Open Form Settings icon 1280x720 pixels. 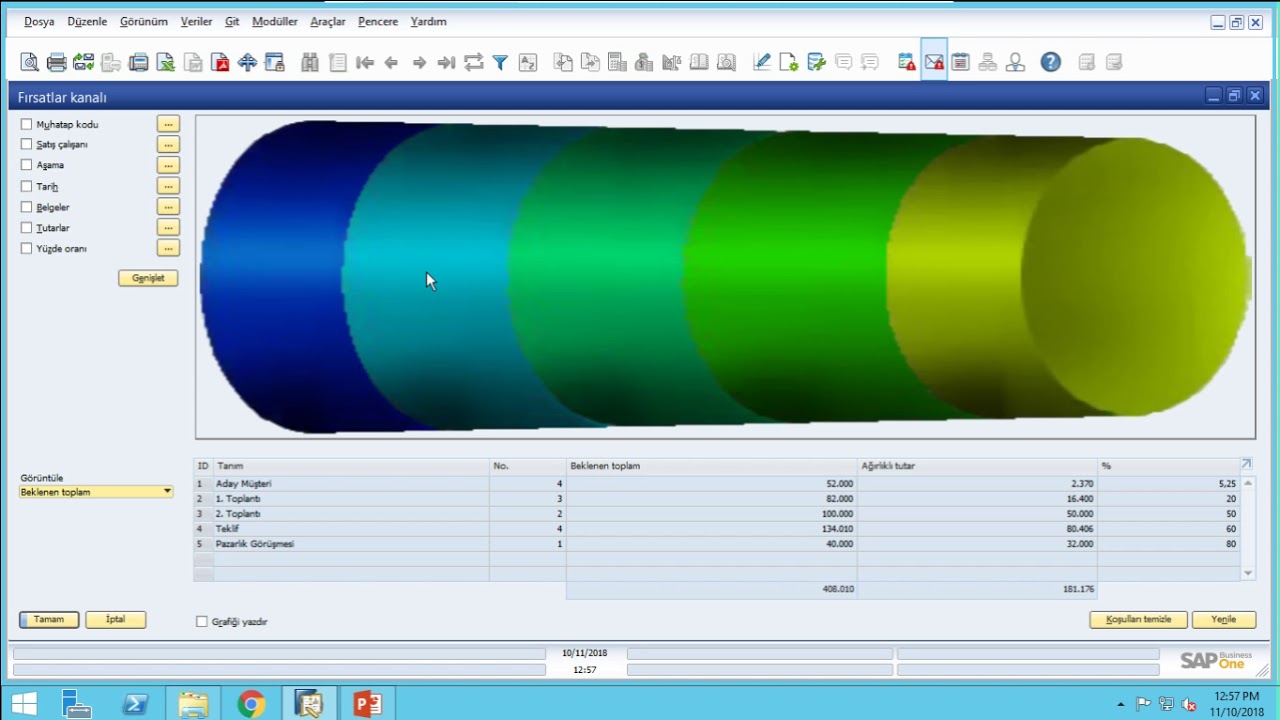click(789, 62)
